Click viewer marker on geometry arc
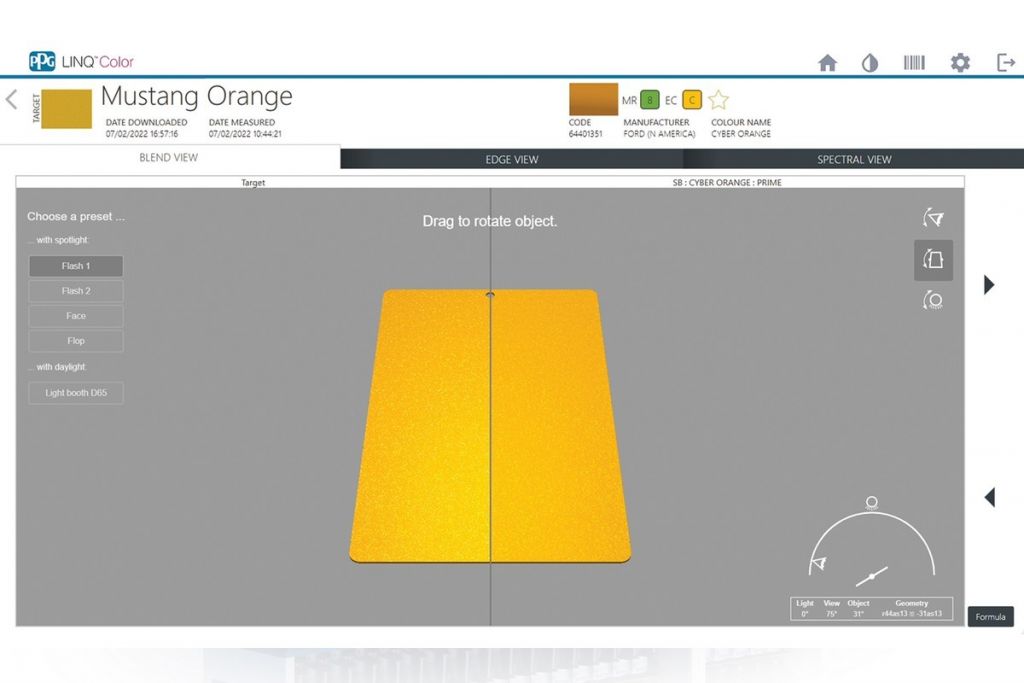 tap(818, 563)
